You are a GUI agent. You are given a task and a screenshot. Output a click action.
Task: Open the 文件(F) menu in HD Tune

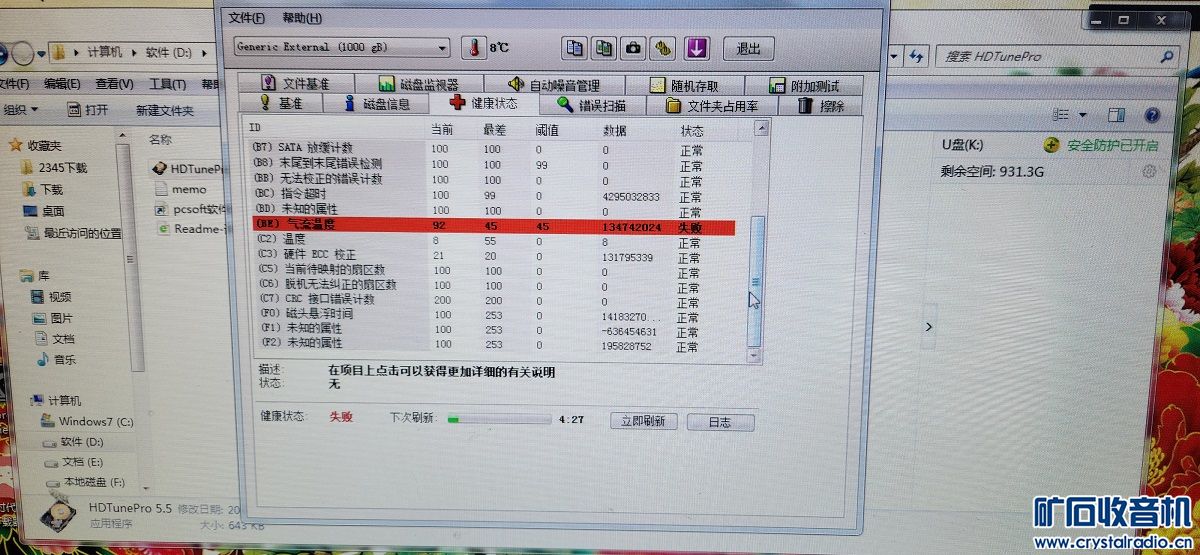click(247, 18)
